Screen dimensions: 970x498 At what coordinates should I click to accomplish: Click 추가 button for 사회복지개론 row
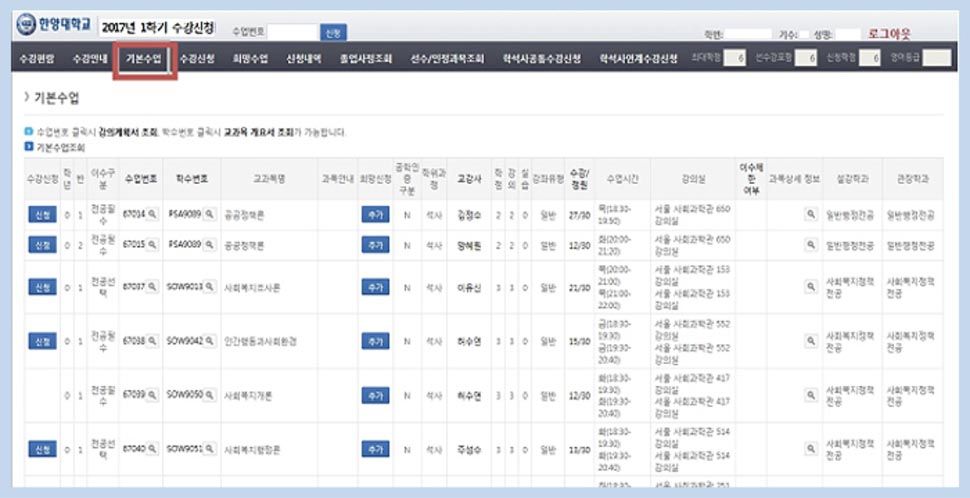[375, 395]
